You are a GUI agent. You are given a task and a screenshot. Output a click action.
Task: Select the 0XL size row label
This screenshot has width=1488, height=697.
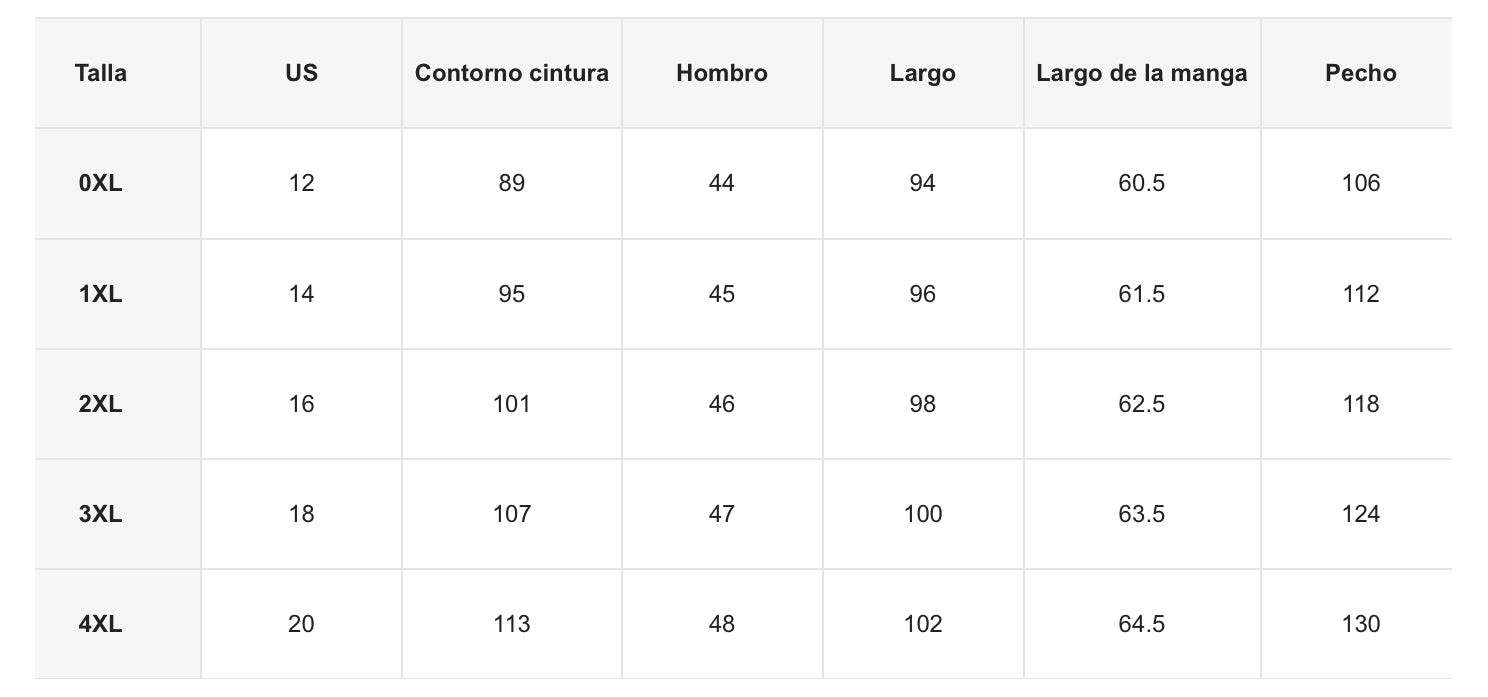point(101,183)
